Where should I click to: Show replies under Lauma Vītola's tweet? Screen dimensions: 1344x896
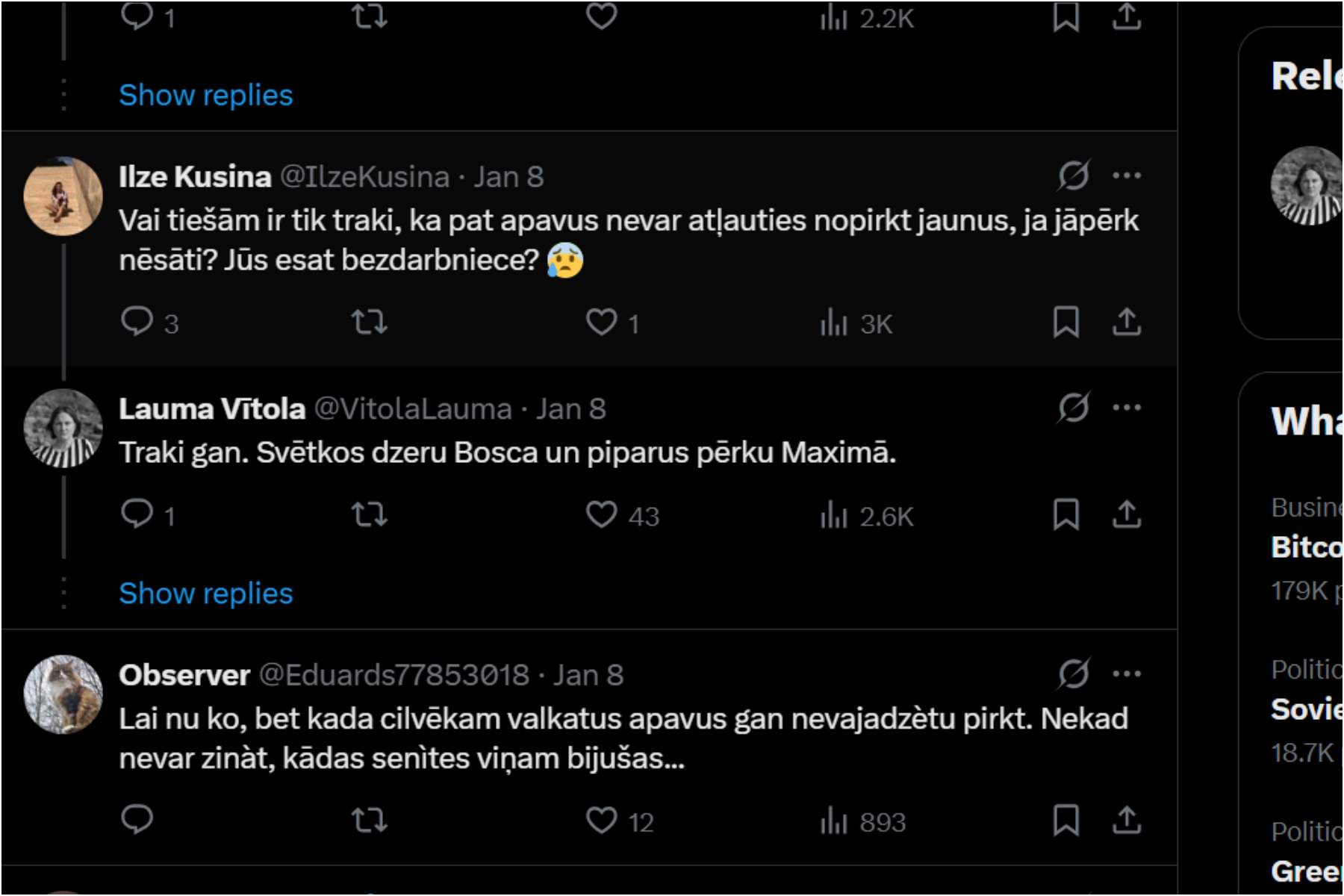pyautogui.click(x=205, y=594)
